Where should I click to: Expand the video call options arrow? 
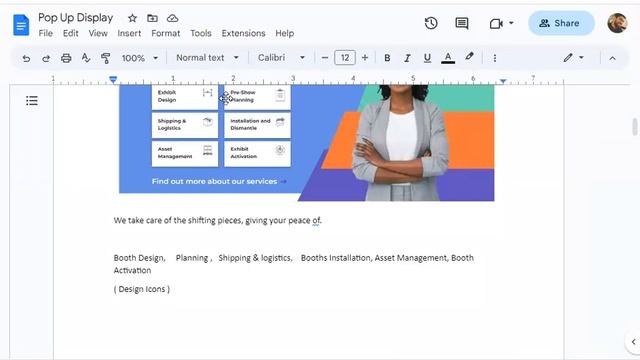[x=511, y=23]
